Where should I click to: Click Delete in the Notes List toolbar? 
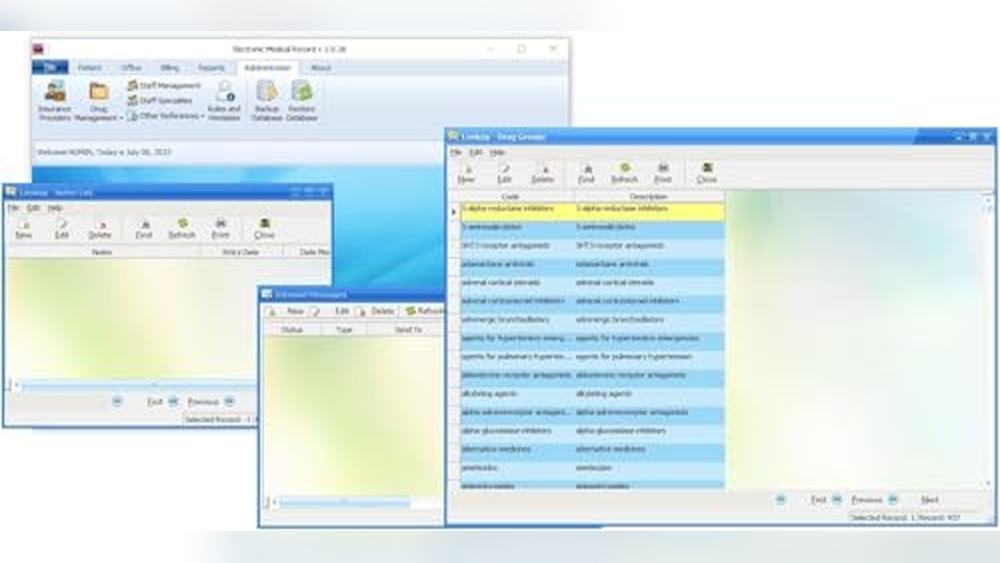click(x=100, y=228)
